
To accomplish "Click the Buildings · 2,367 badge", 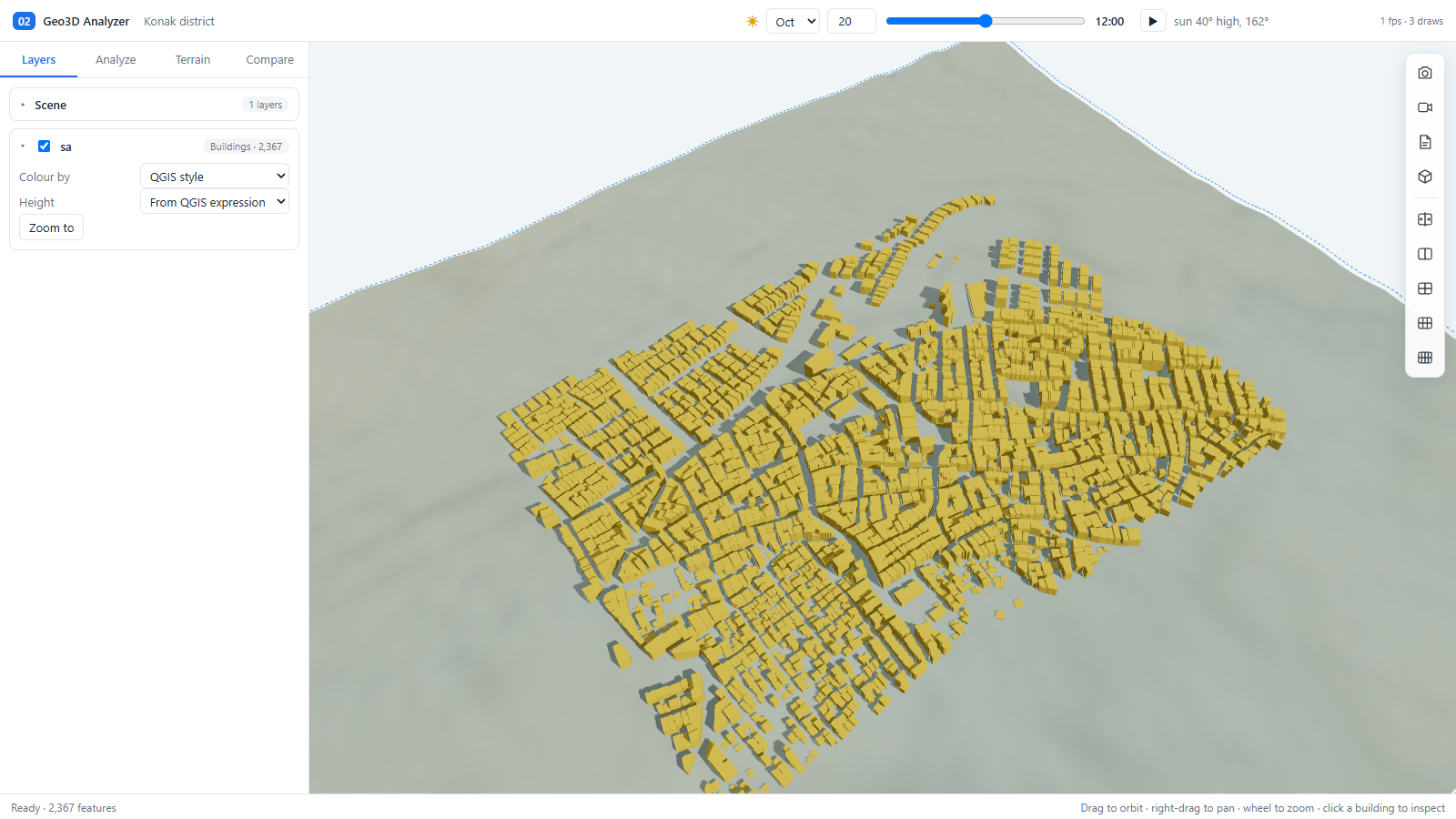I will coord(246,147).
